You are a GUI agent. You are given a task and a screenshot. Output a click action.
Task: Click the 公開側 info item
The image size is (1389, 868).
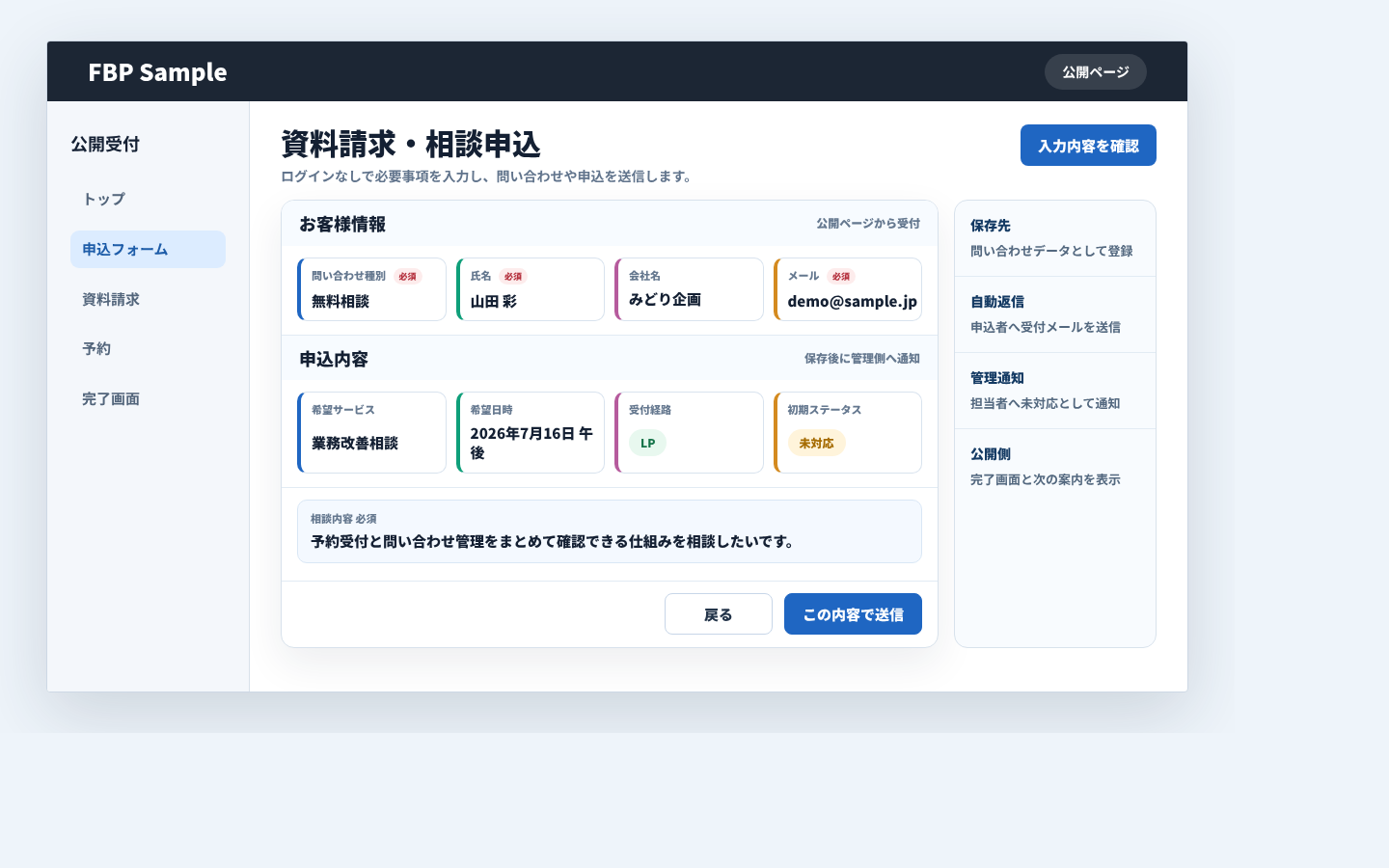[x=1055, y=467]
